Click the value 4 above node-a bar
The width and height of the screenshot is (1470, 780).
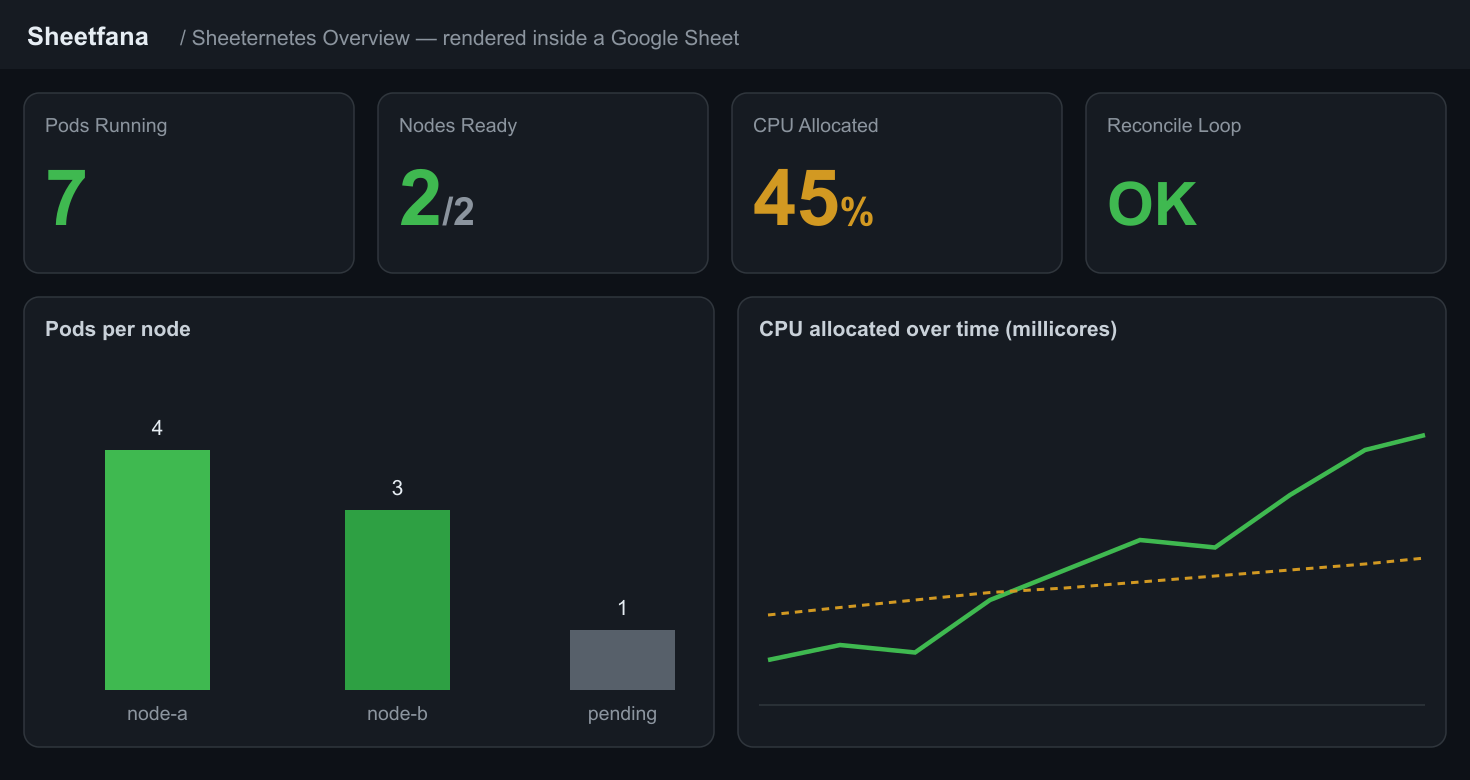pos(157,428)
